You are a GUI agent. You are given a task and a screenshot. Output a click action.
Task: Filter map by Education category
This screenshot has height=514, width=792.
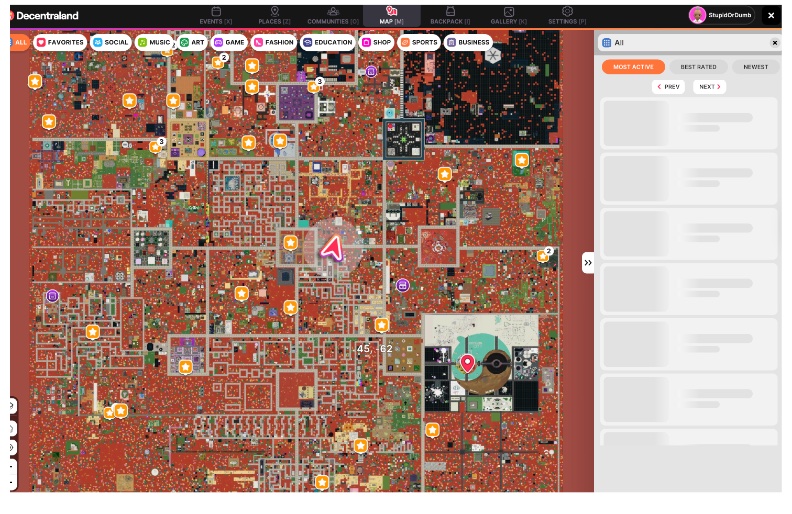click(x=327, y=42)
